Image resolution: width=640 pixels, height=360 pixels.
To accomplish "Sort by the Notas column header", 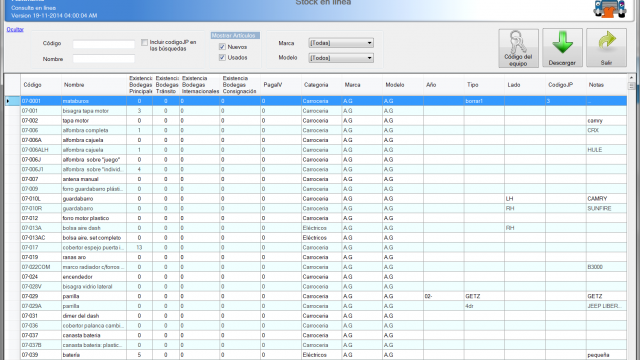I will click(x=607, y=85).
